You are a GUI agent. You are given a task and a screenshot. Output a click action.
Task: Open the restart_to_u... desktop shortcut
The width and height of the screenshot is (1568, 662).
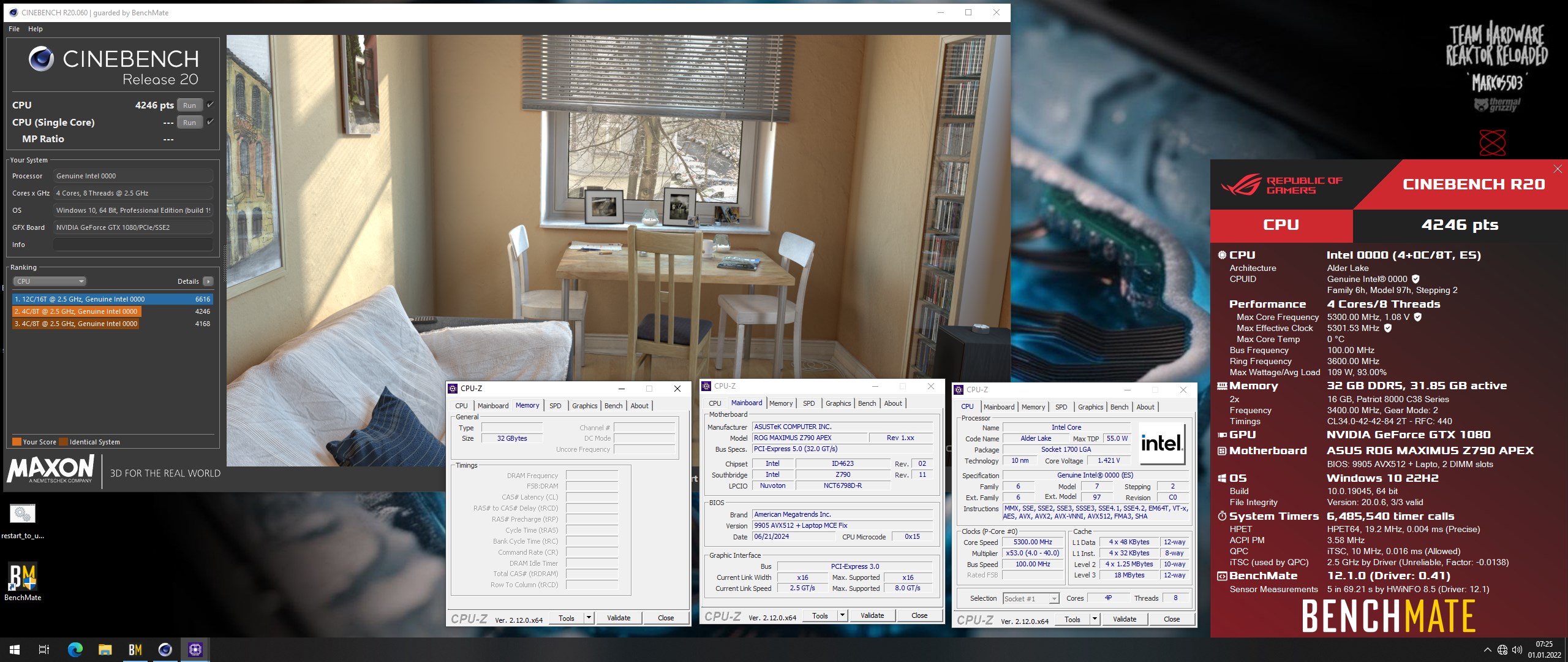click(x=23, y=522)
